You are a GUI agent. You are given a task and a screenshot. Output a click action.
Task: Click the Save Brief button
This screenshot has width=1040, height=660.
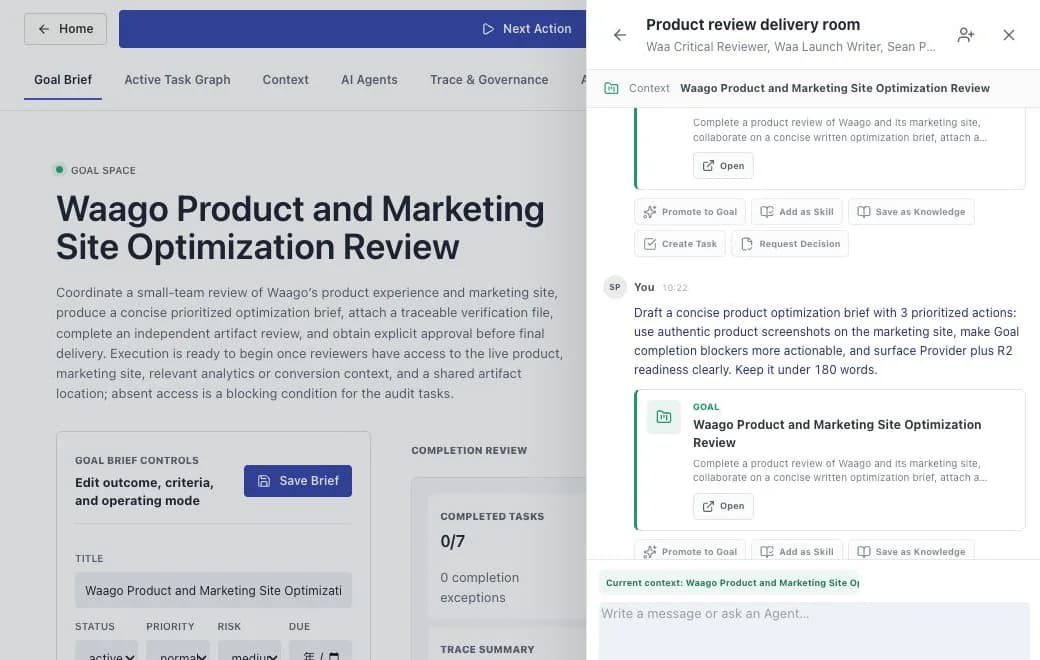[x=298, y=481]
